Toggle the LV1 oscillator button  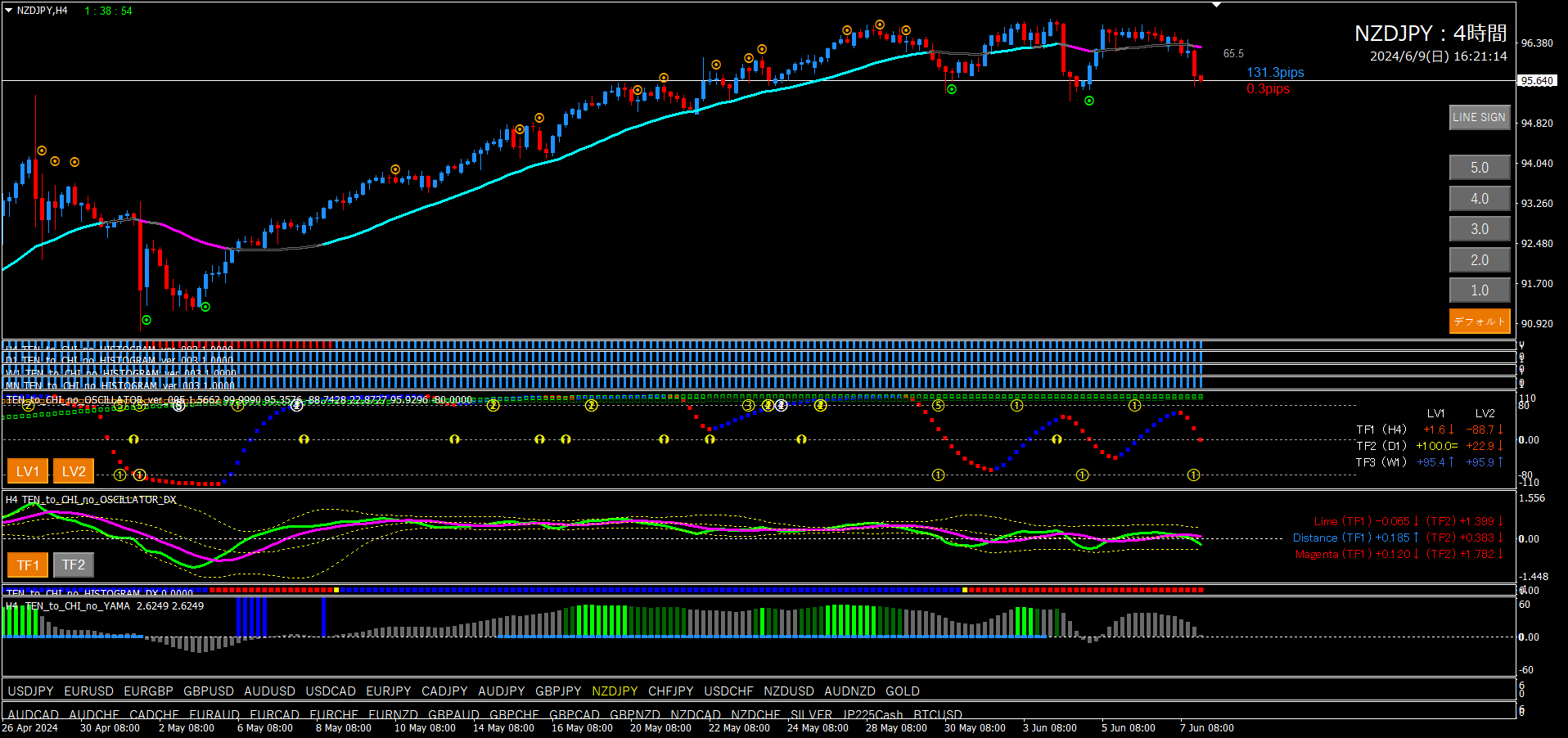28,471
